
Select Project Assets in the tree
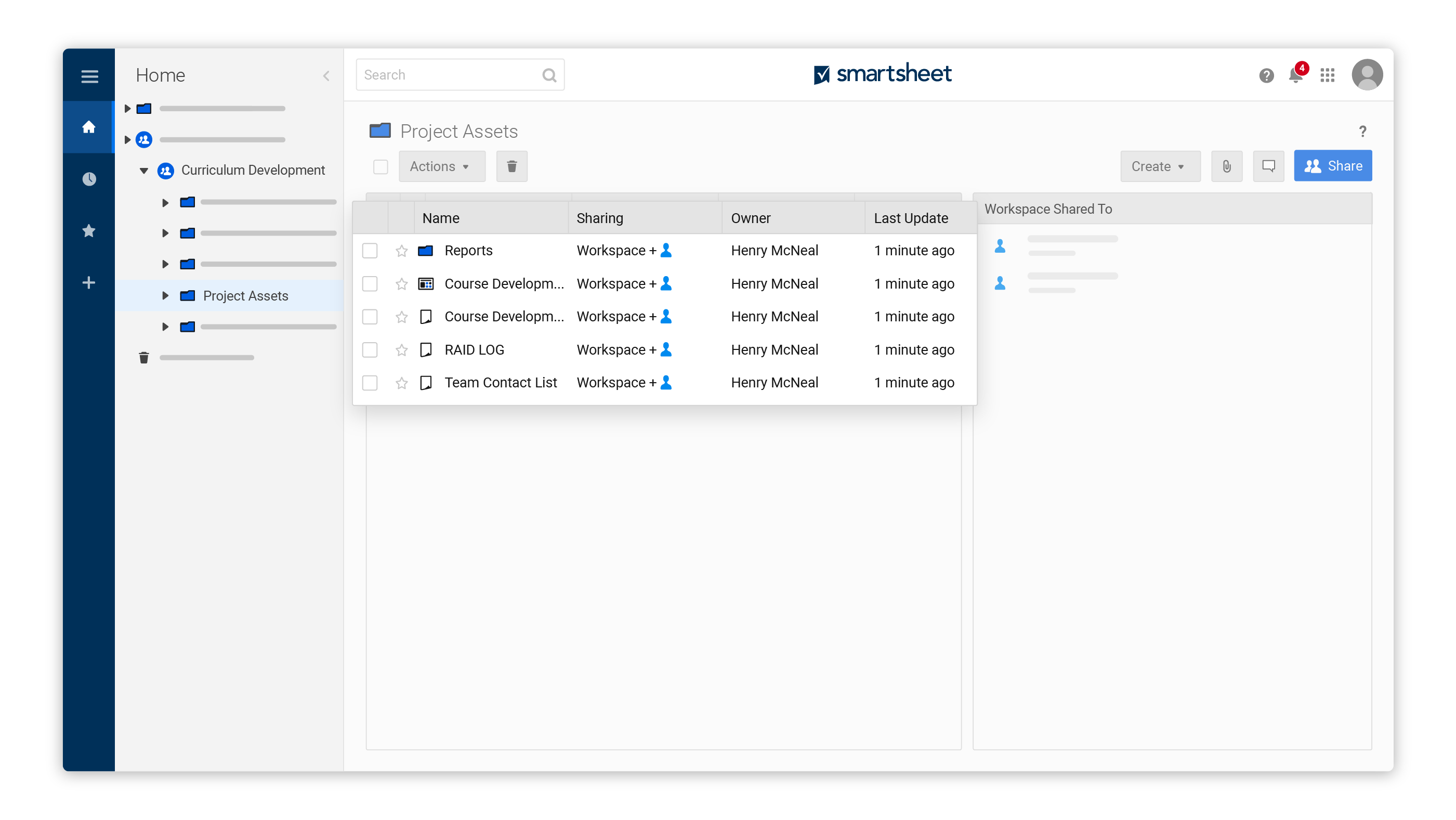(245, 296)
